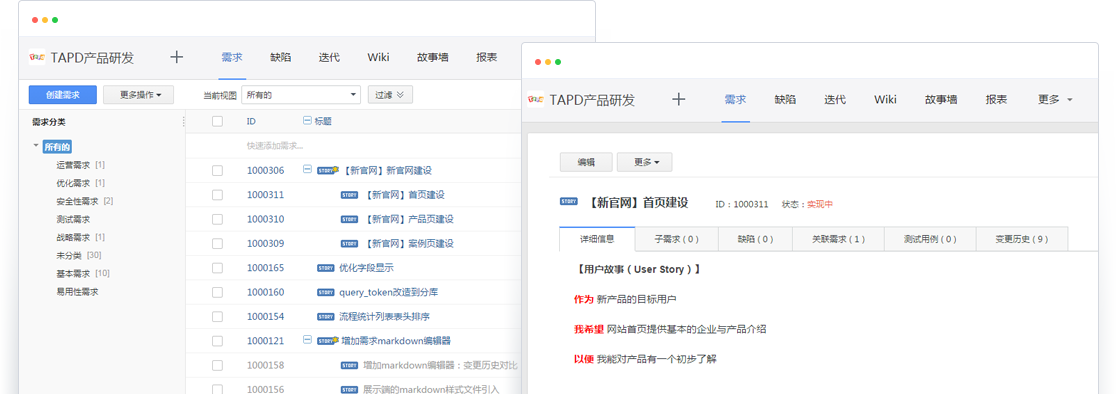Screen dimensions: 1116x394
Task: Switch to 关联需求 (1) tab
Action: tap(838, 239)
